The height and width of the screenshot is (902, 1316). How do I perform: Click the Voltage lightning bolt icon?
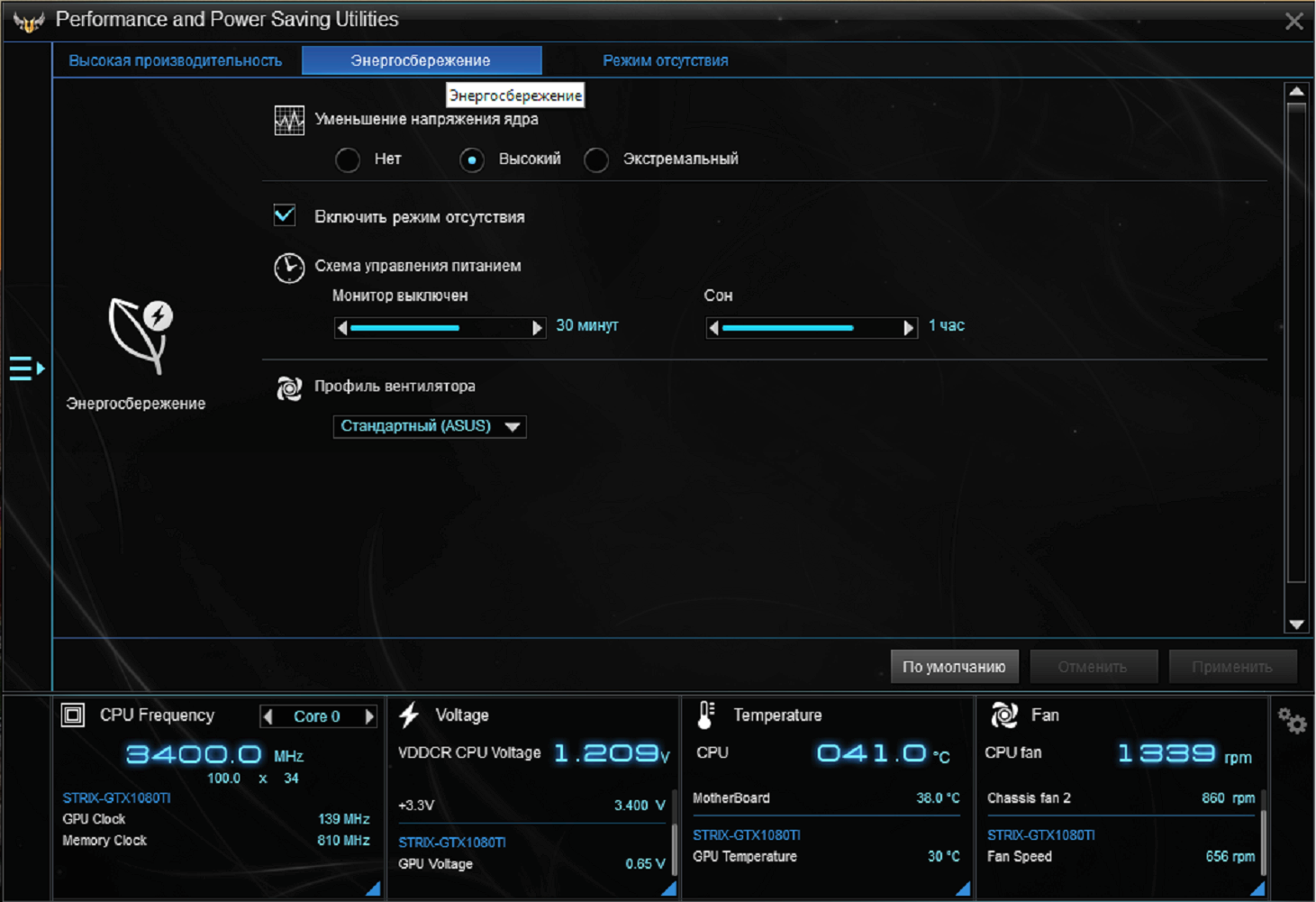coord(409,715)
